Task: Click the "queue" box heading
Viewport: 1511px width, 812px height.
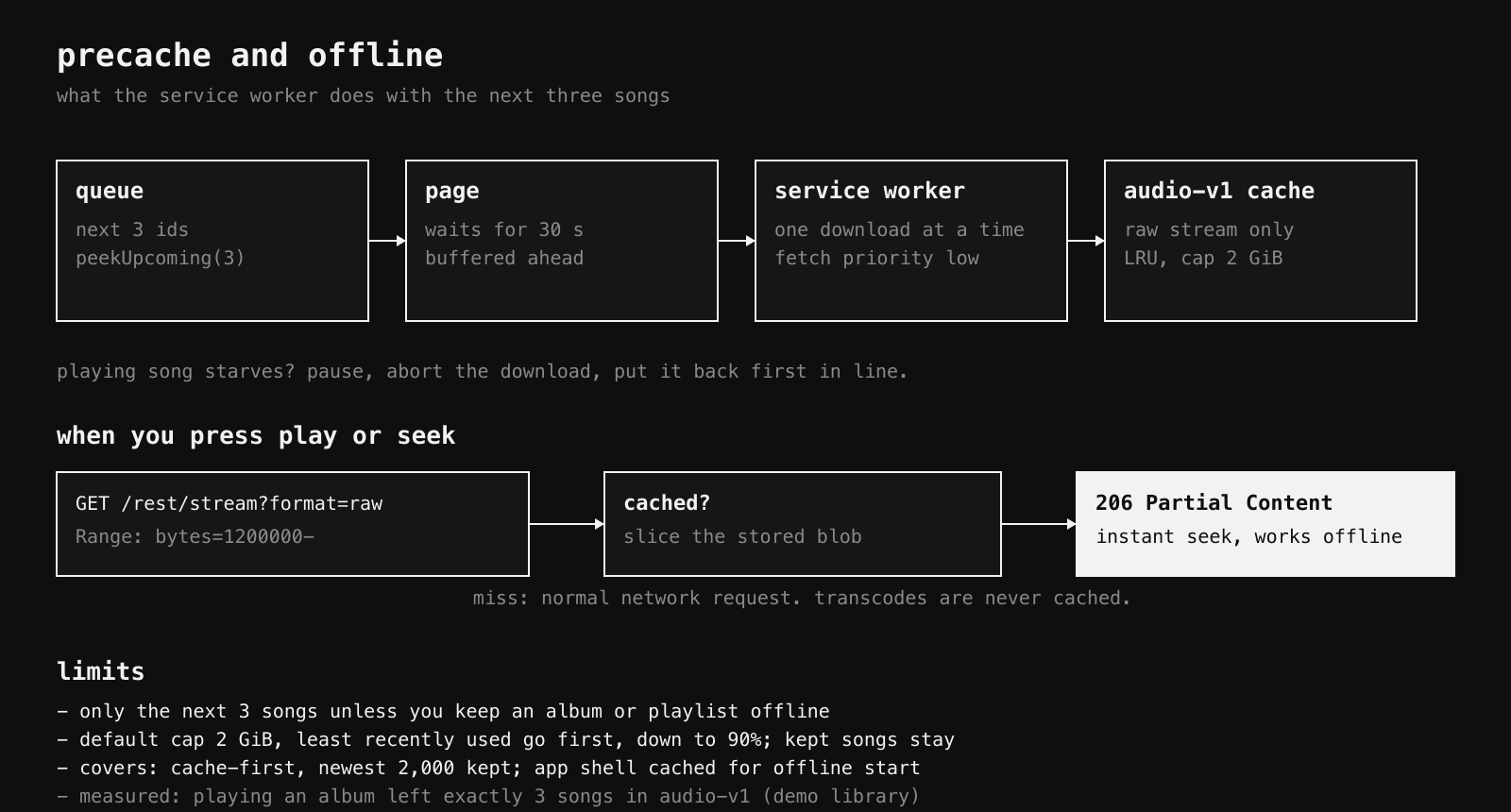Action: (110, 191)
